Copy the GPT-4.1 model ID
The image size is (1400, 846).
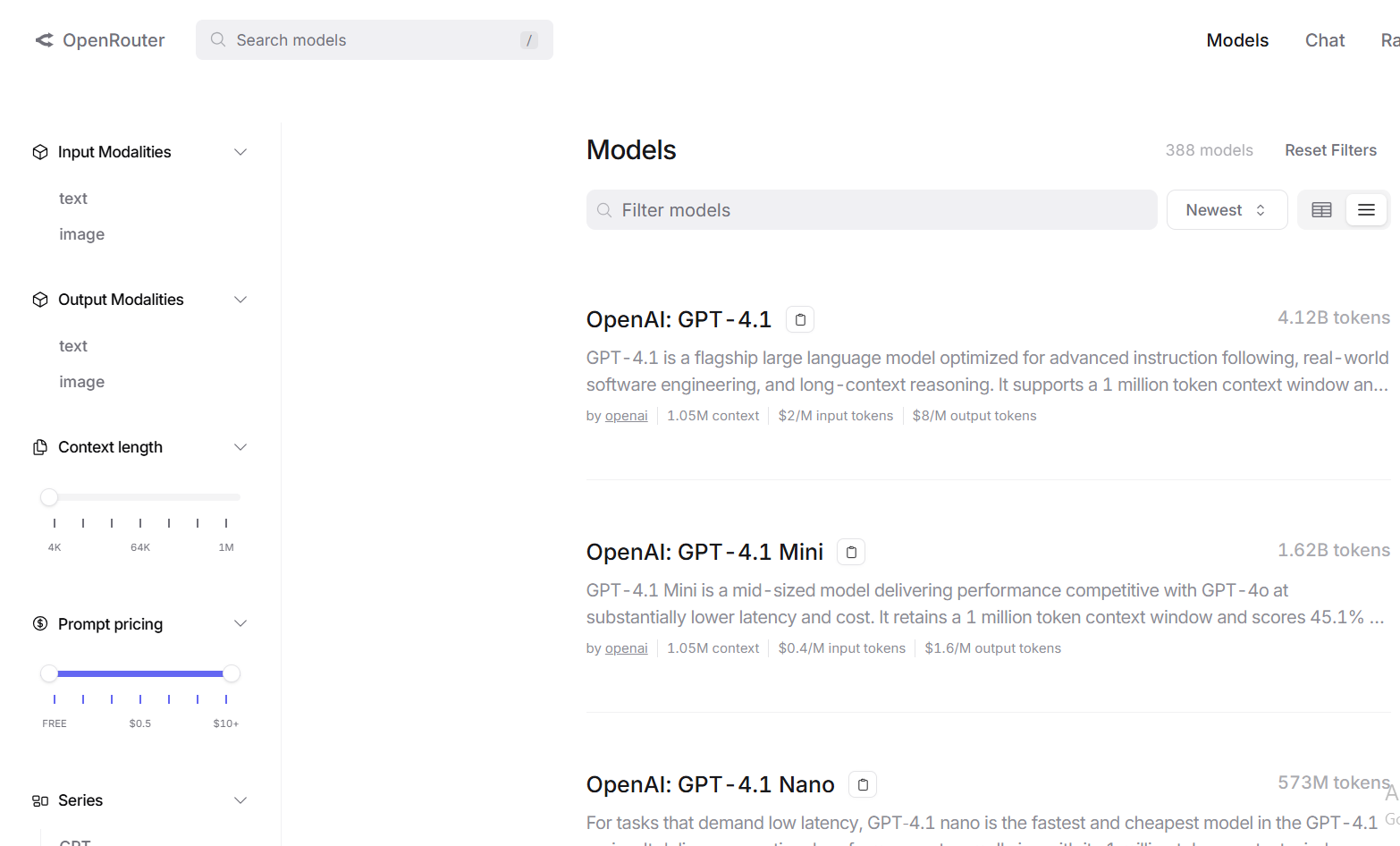[800, 319]
